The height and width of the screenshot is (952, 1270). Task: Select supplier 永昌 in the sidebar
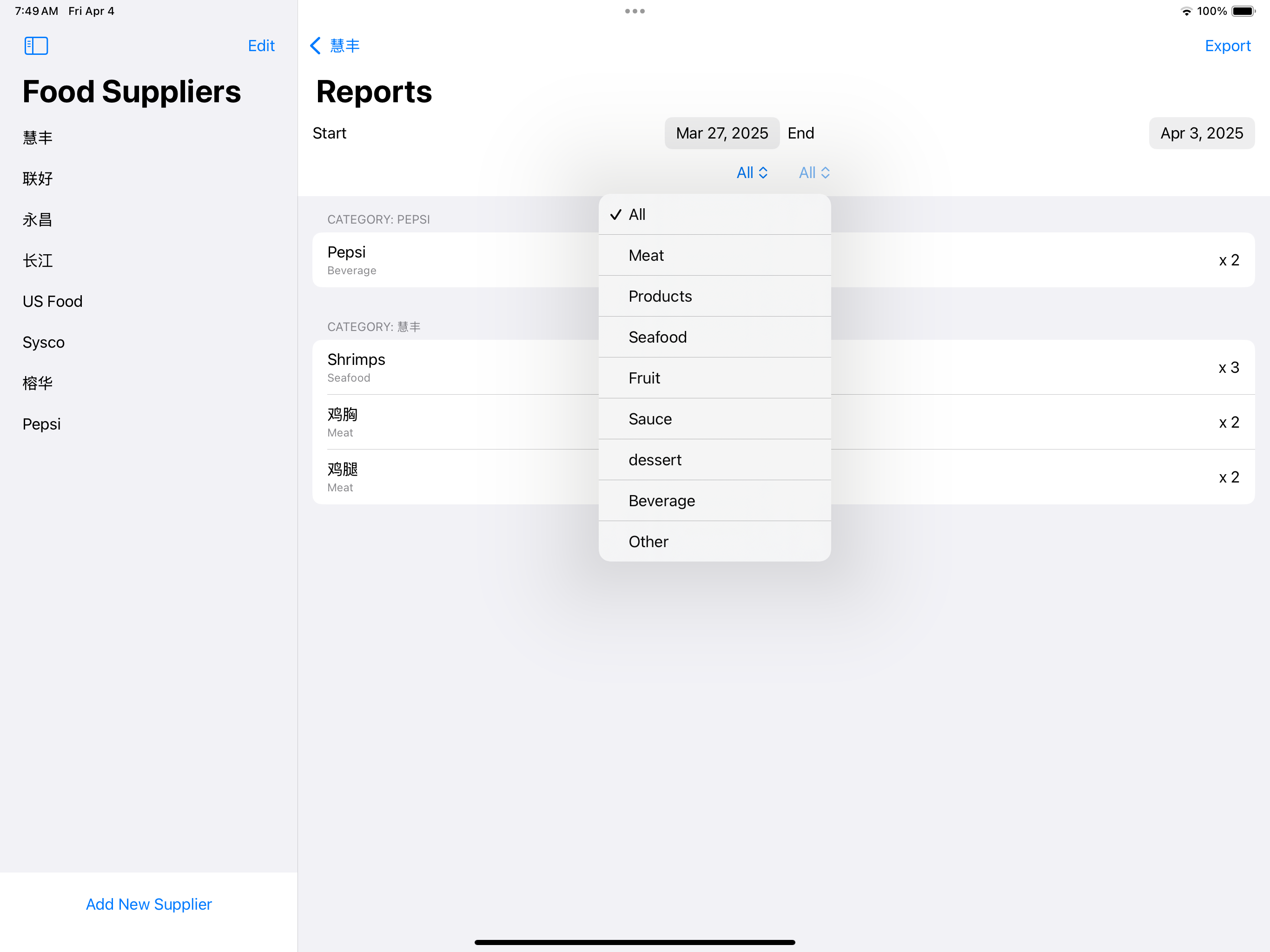pyautogui.click(x=149, y=219)
